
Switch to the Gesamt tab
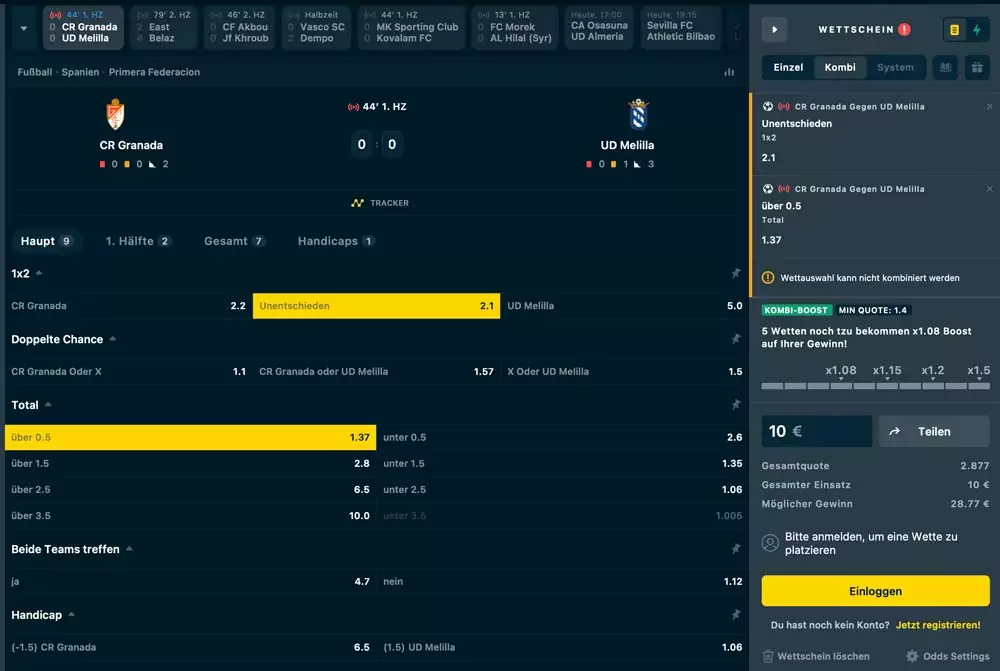coord(234,241)
